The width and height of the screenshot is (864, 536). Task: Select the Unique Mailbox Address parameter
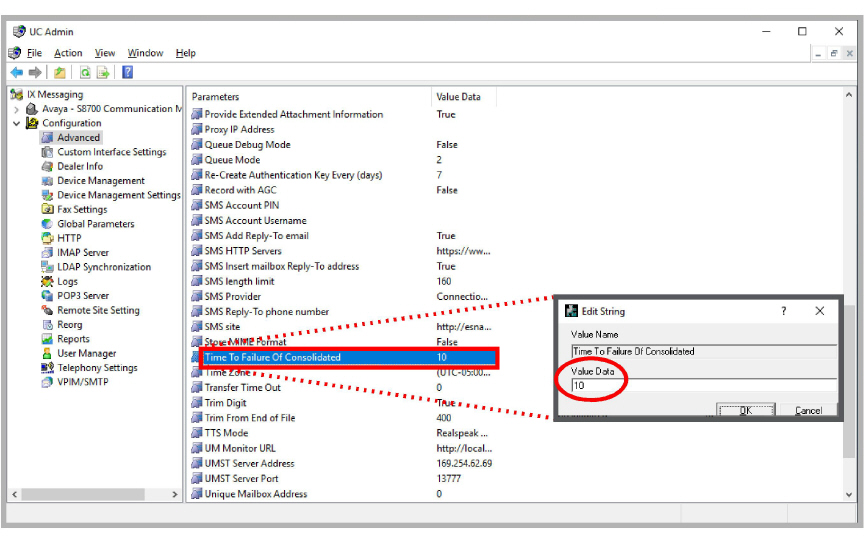[x=256, y=494]
